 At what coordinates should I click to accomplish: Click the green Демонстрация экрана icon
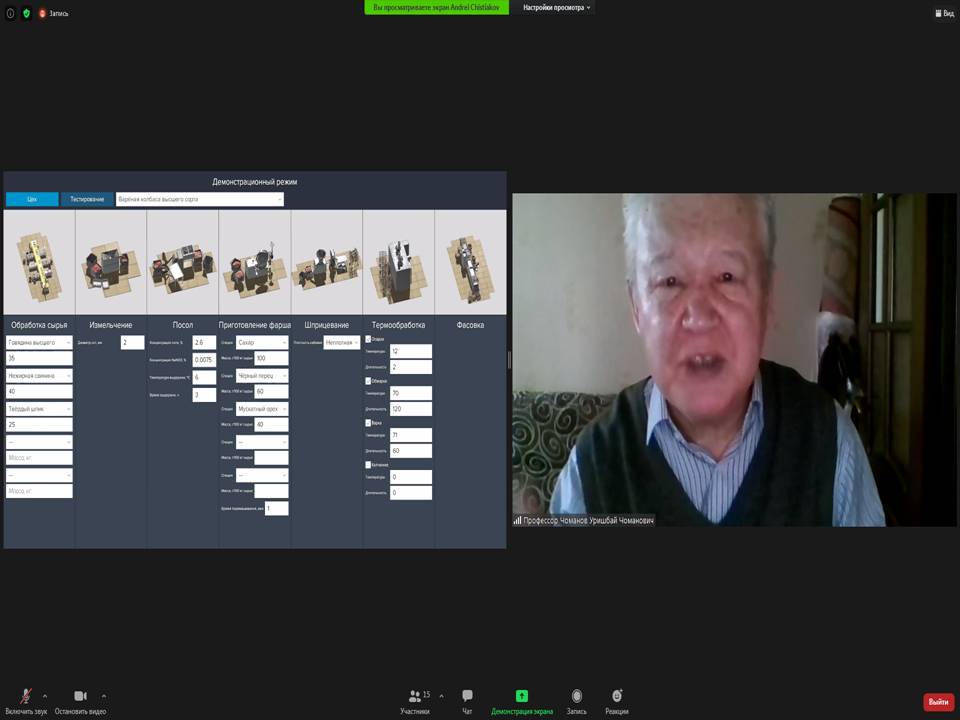[521, 696]
